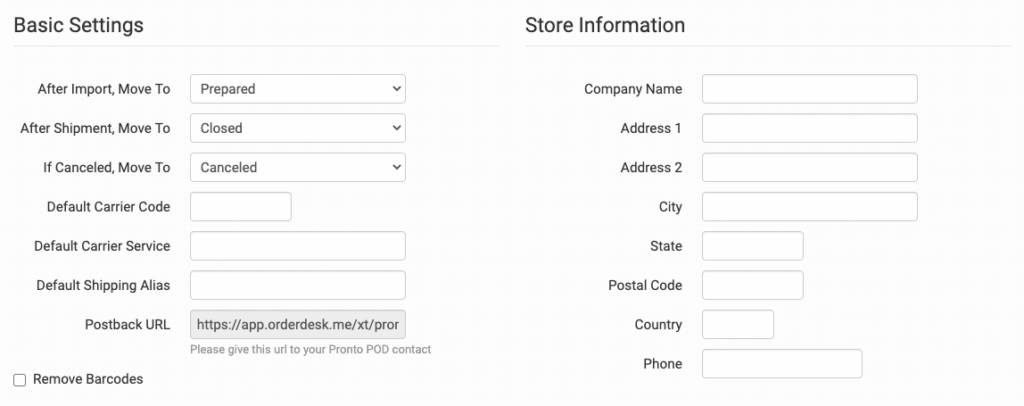Open the After Import, Move To dropdown
The height and width of the screenshot is (406, 1024).
point(297,89)
